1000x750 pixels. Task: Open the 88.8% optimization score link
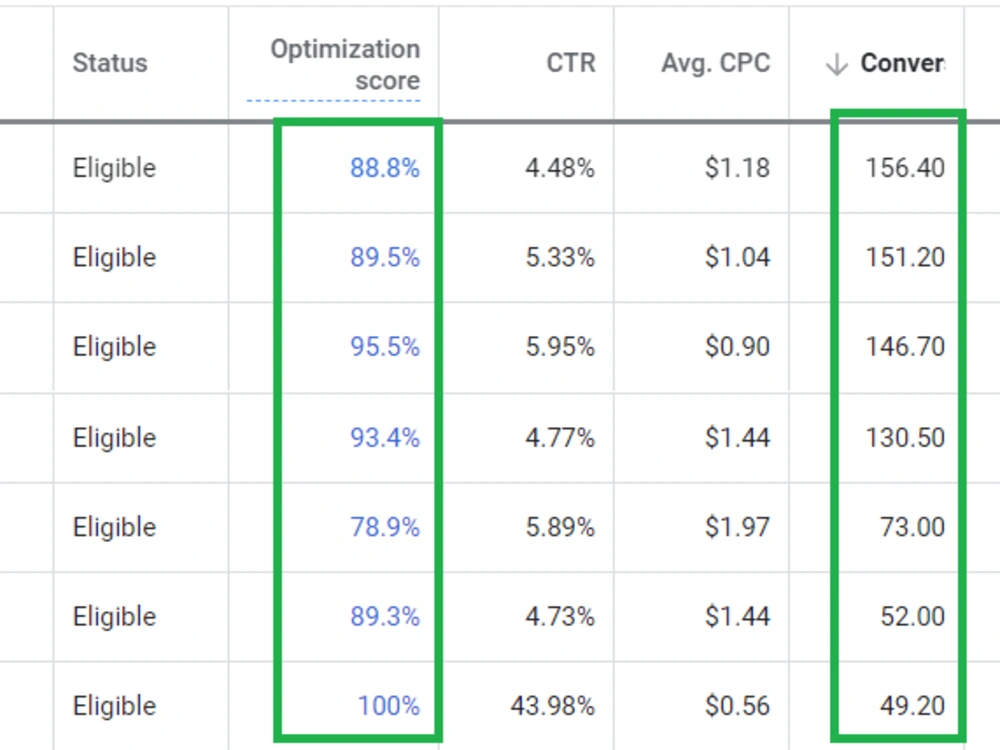(x=385, y=168)
